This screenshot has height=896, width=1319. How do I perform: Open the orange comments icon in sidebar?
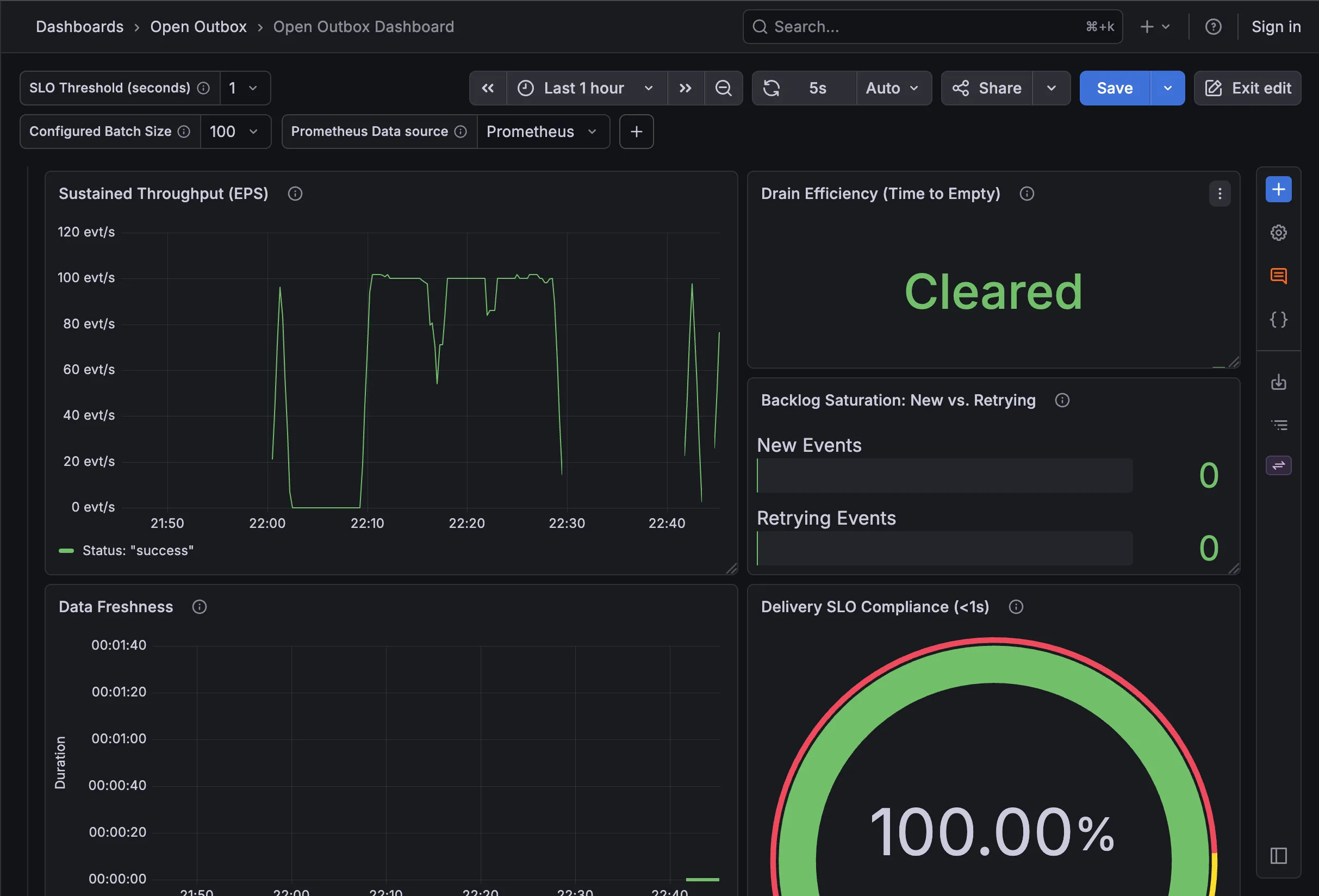pyautogui.click(x=1279, y=276)
